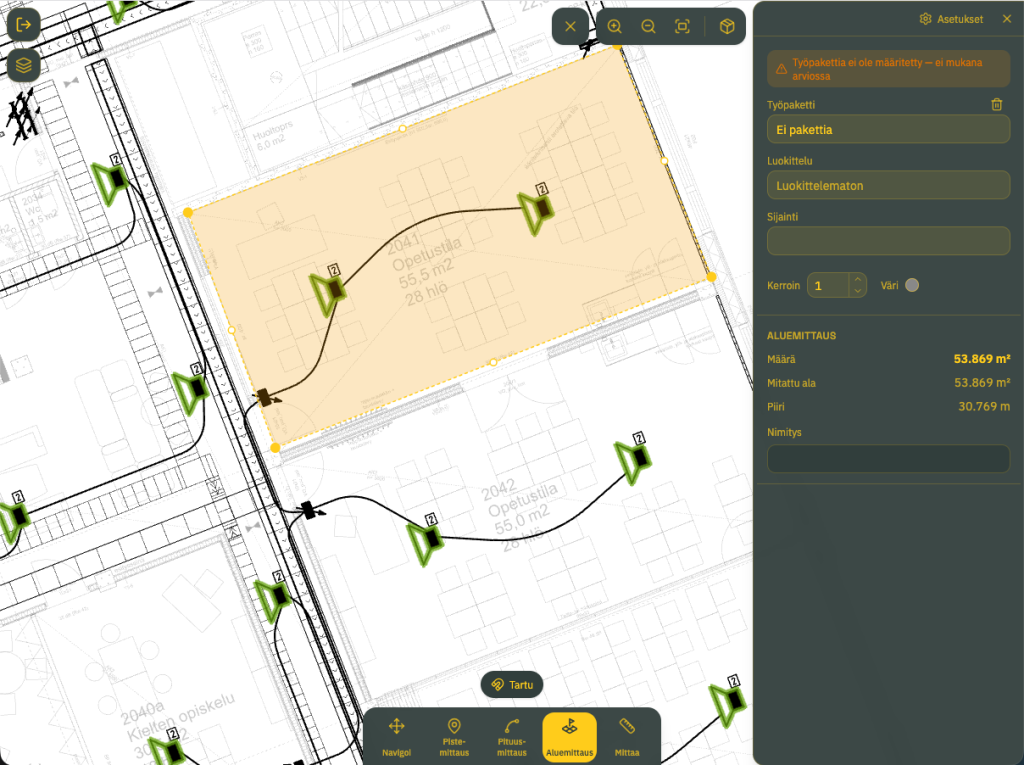Click the exit arrow icon
This screenshot has height=765, width=1024.
(x=24, y=25)
